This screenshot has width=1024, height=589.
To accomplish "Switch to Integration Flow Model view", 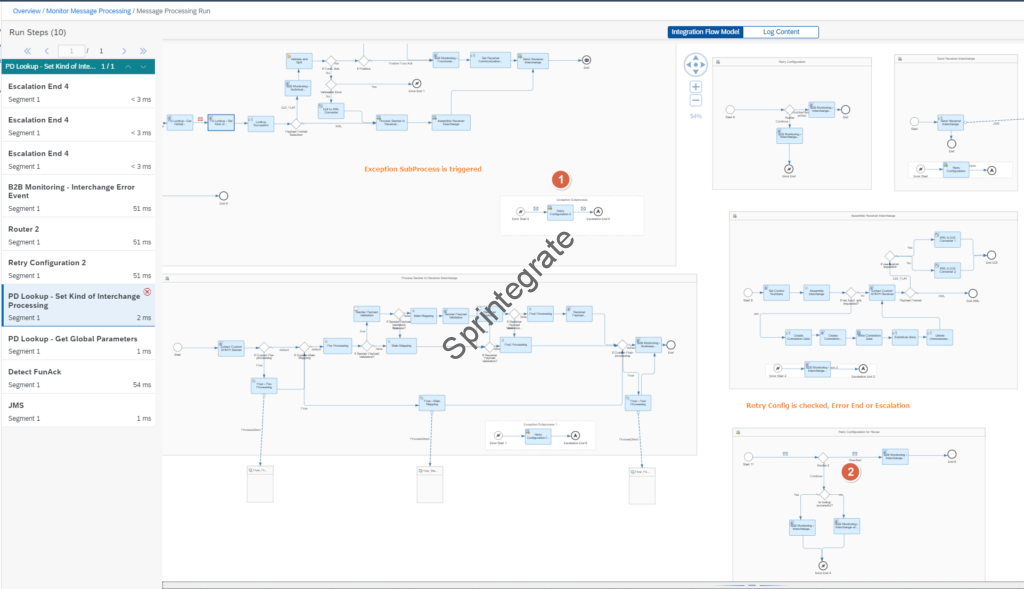I will 705,32.
